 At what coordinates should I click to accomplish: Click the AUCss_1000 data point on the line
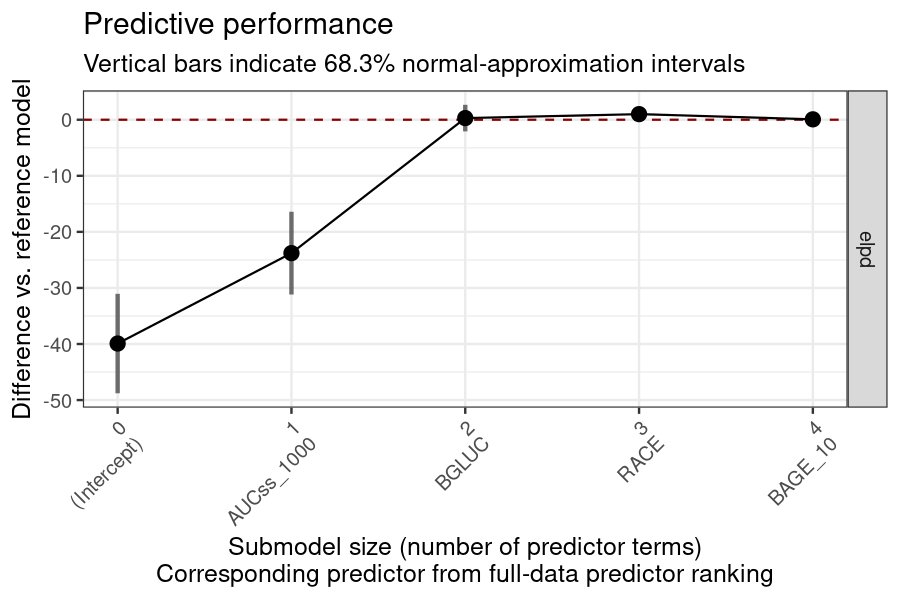tap(291, 253)
